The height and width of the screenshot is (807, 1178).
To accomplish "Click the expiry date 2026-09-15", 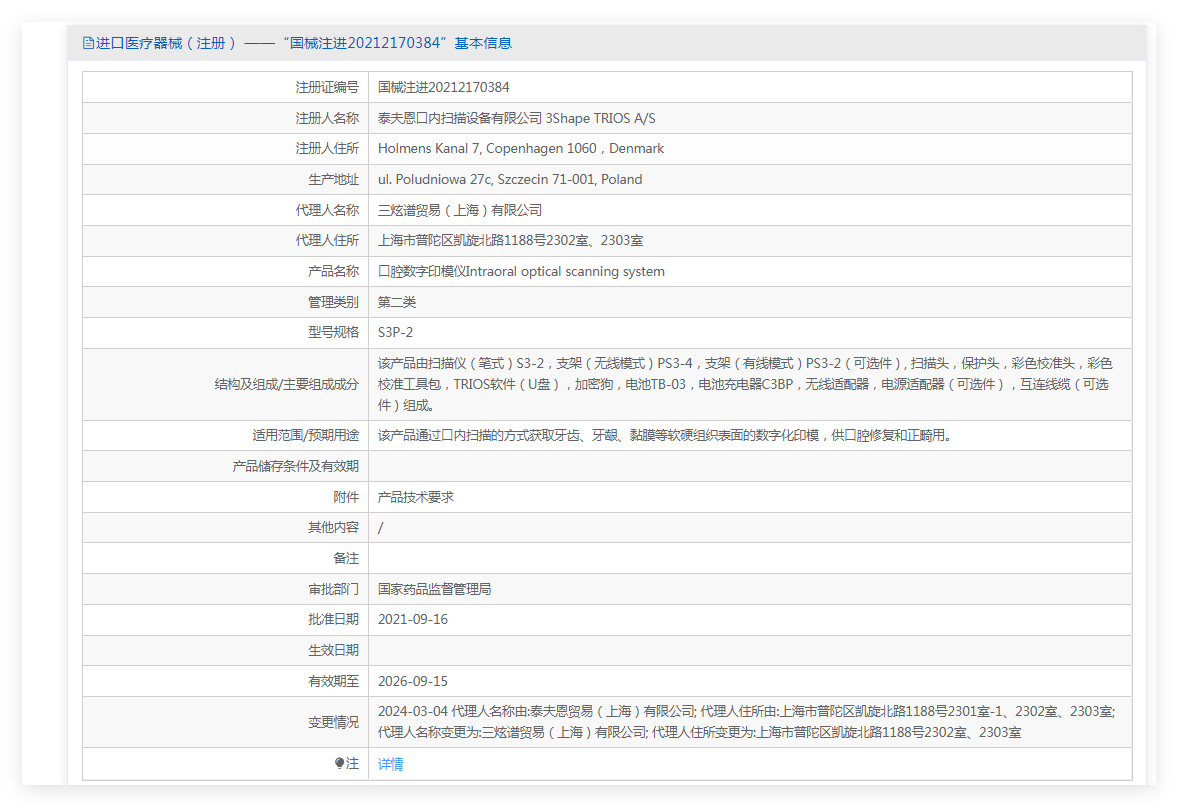I will [413, 681].
